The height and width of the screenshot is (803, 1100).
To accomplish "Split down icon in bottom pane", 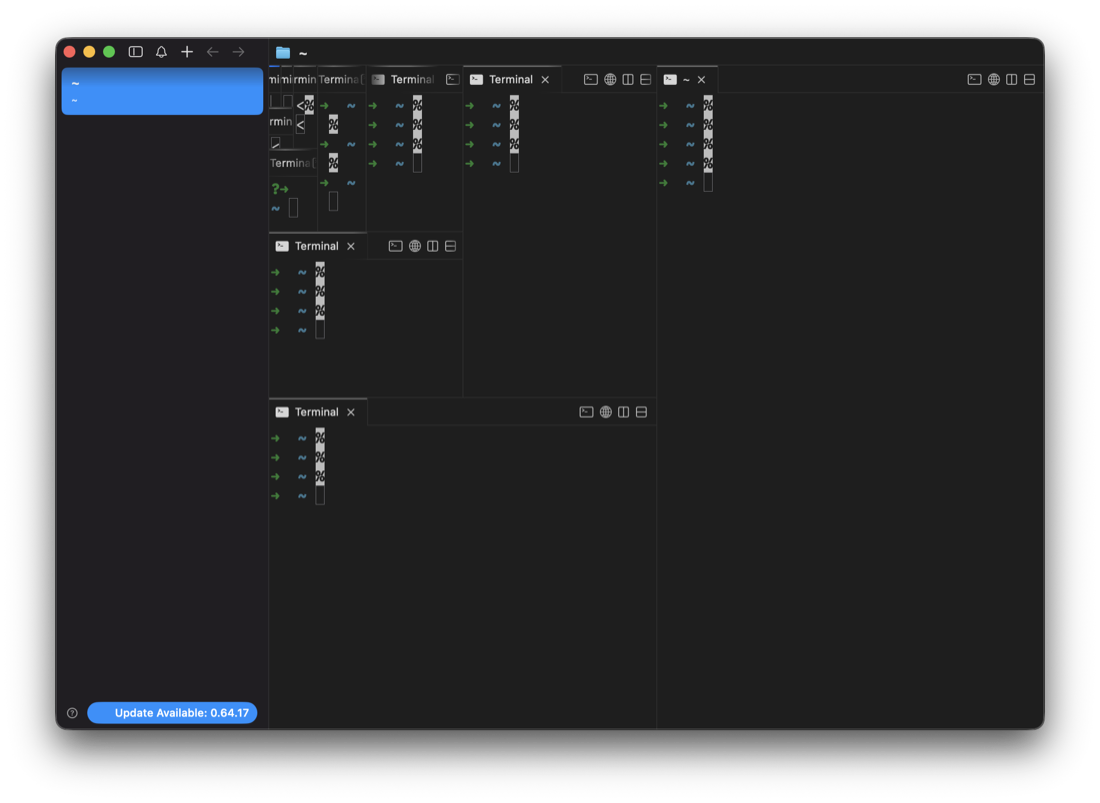I will coord(641,412).
